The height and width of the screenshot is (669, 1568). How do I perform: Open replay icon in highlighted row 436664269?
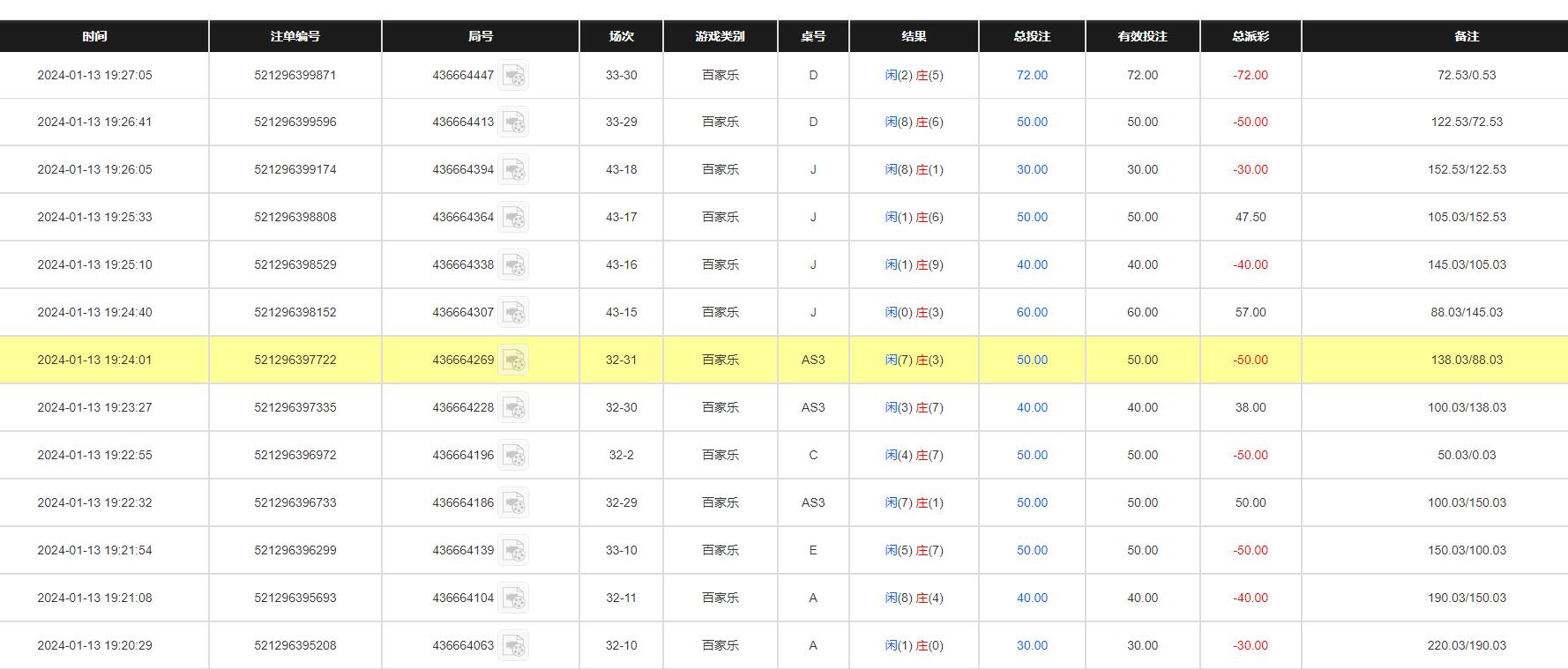(x=513, y=360)
